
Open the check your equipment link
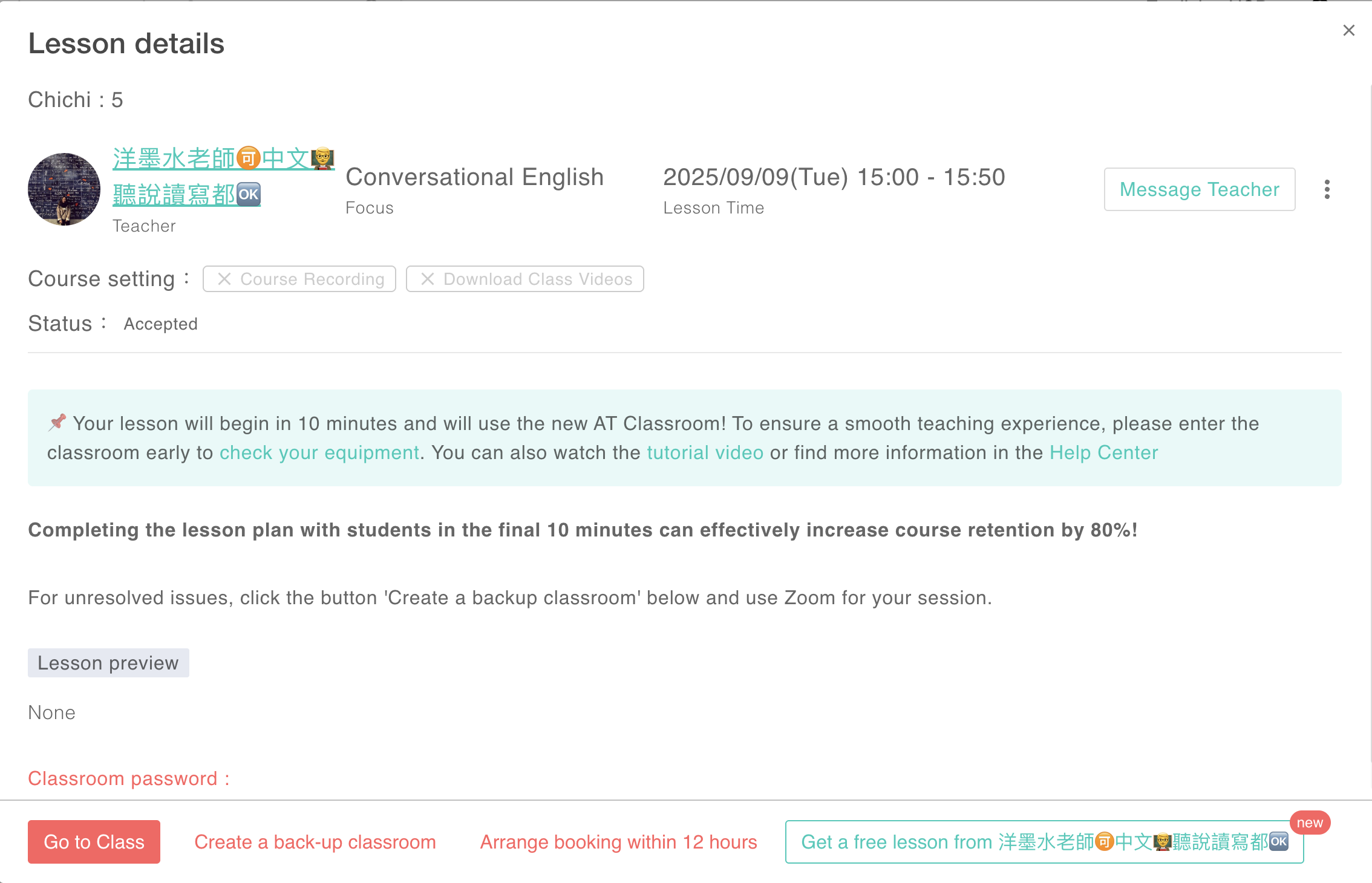click(319, 452)
